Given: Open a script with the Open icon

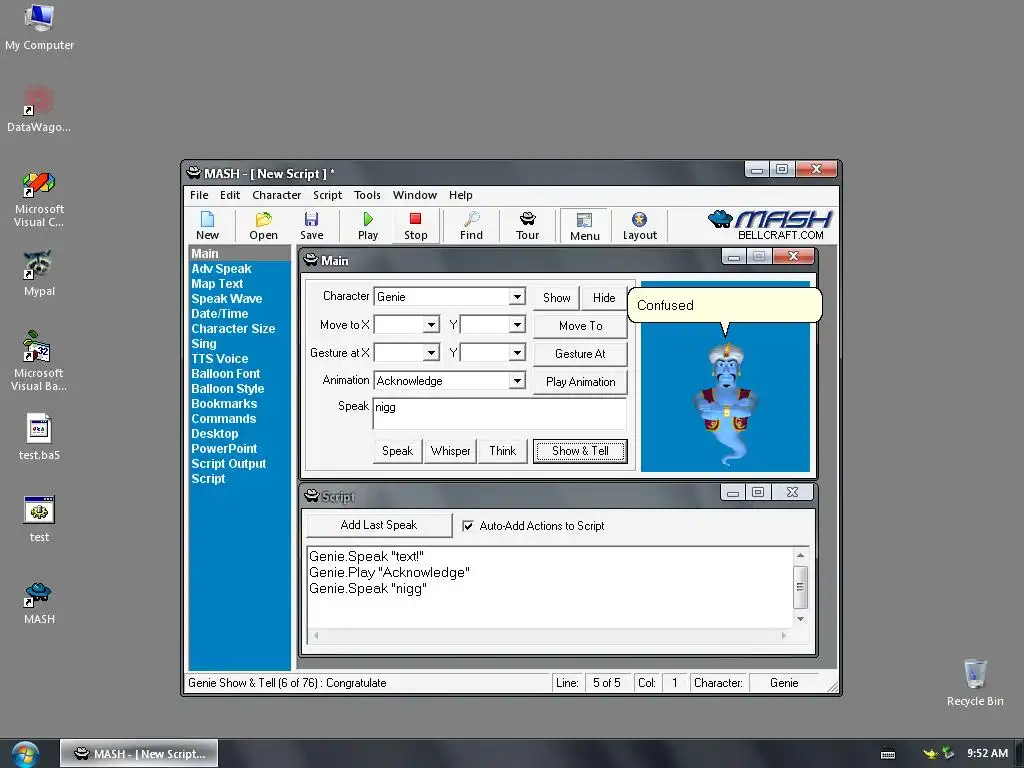Looking at the screenshot, I should (x=263, y=226).
